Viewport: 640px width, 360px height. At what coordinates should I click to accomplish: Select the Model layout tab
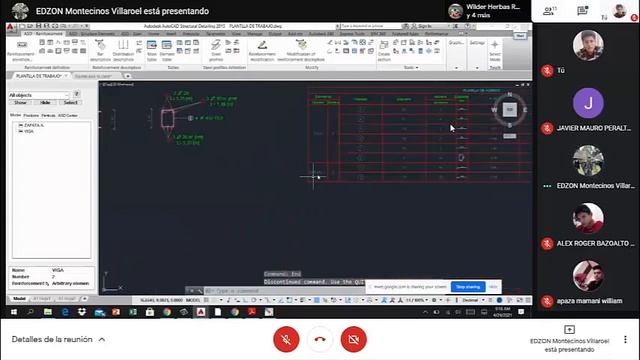pos(19,299)
